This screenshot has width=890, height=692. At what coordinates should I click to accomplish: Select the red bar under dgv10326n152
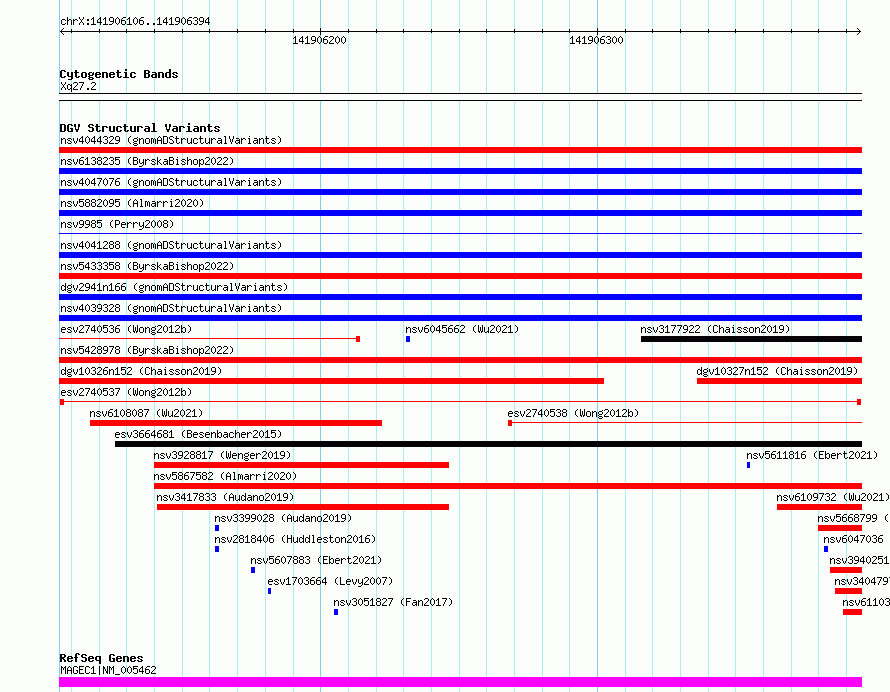(x=331, y=381)
